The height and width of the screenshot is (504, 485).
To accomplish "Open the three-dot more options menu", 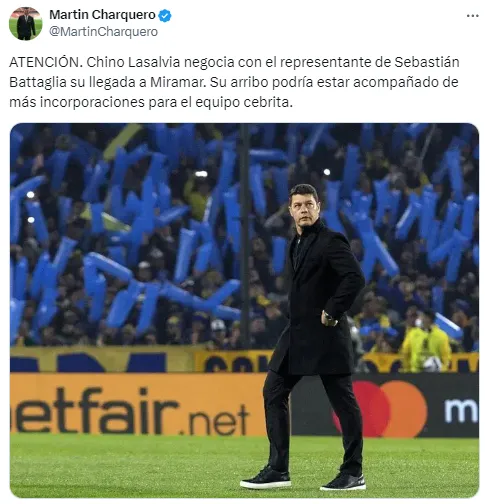I will coord(472,16).
